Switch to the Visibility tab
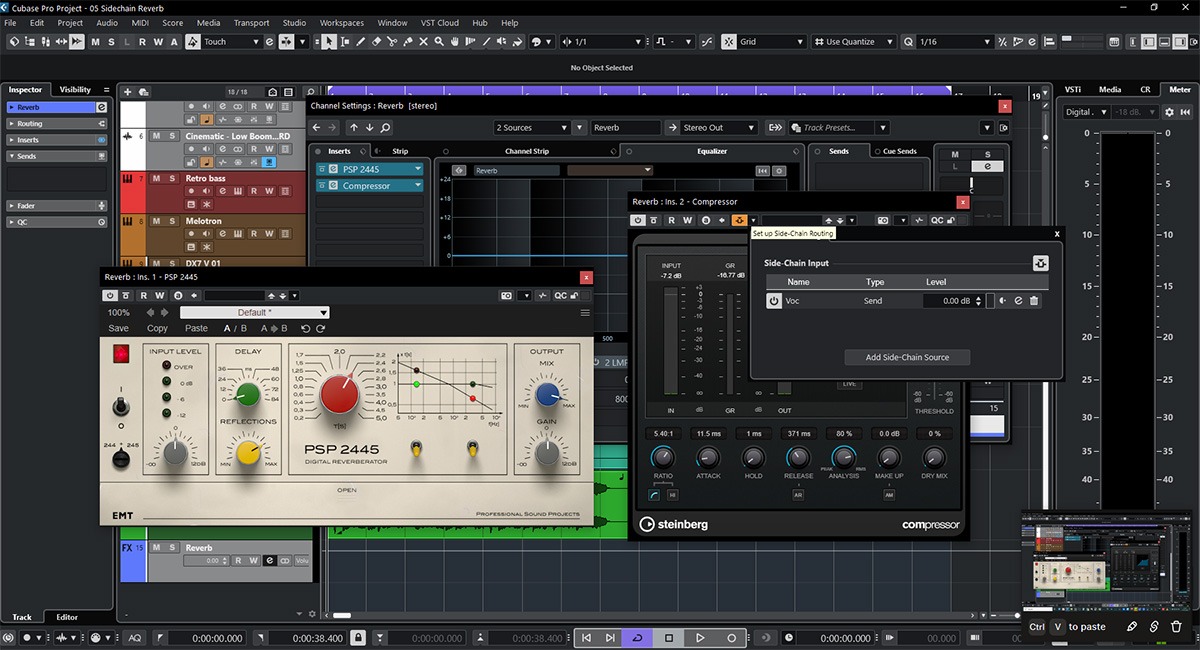Screen dimensions: 1200x650 pyautogui.click(x=75, y=90)
